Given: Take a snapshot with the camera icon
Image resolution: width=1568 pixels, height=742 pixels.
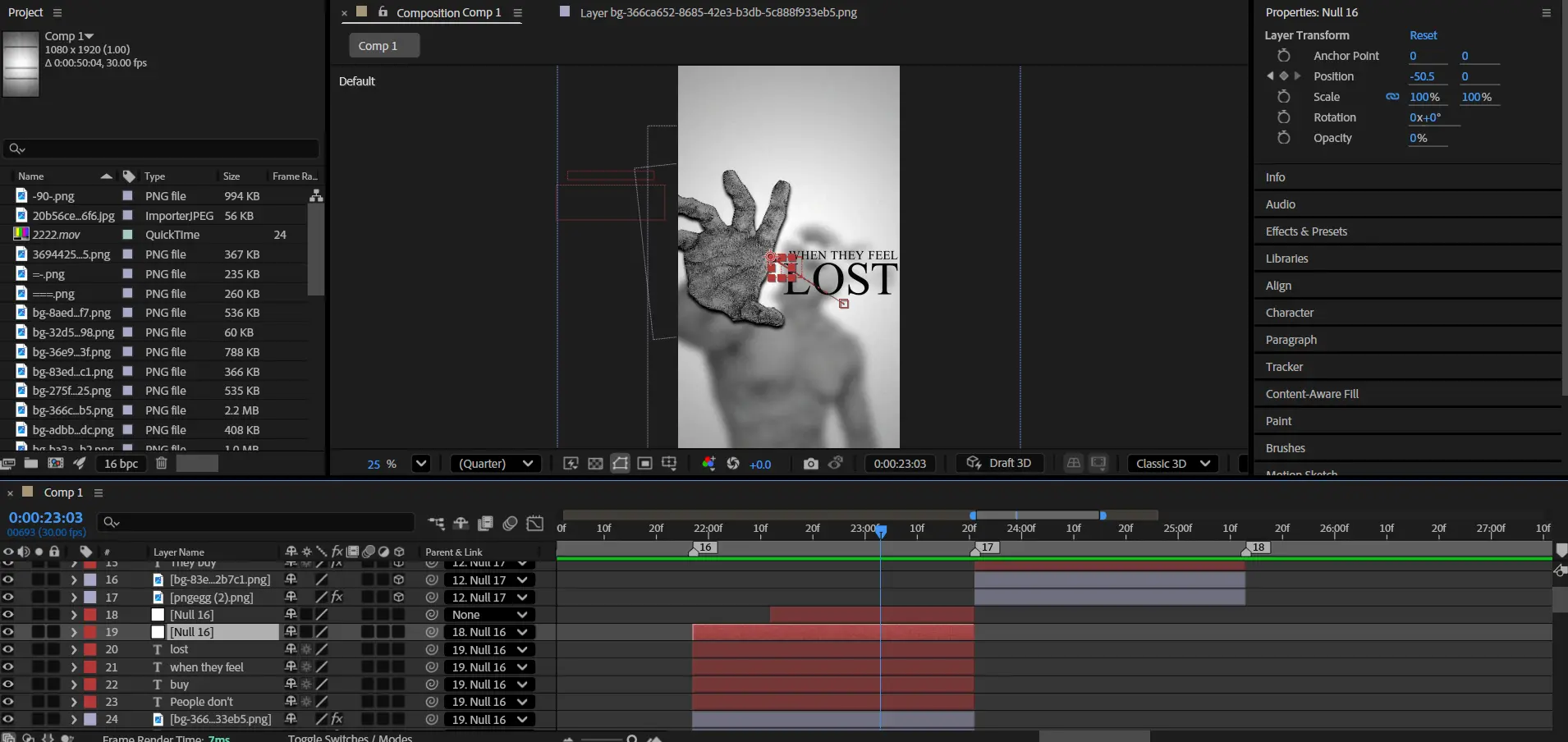Looking at the screenshot, I should click(x=810, y=464).
